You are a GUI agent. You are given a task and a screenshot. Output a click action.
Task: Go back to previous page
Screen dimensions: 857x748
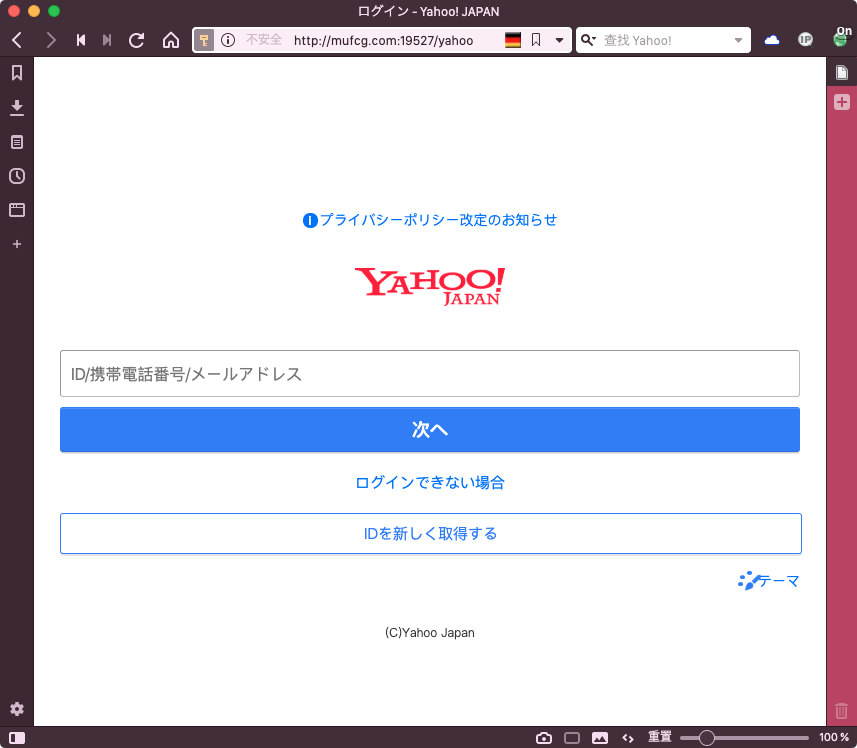tap(17, 40)
